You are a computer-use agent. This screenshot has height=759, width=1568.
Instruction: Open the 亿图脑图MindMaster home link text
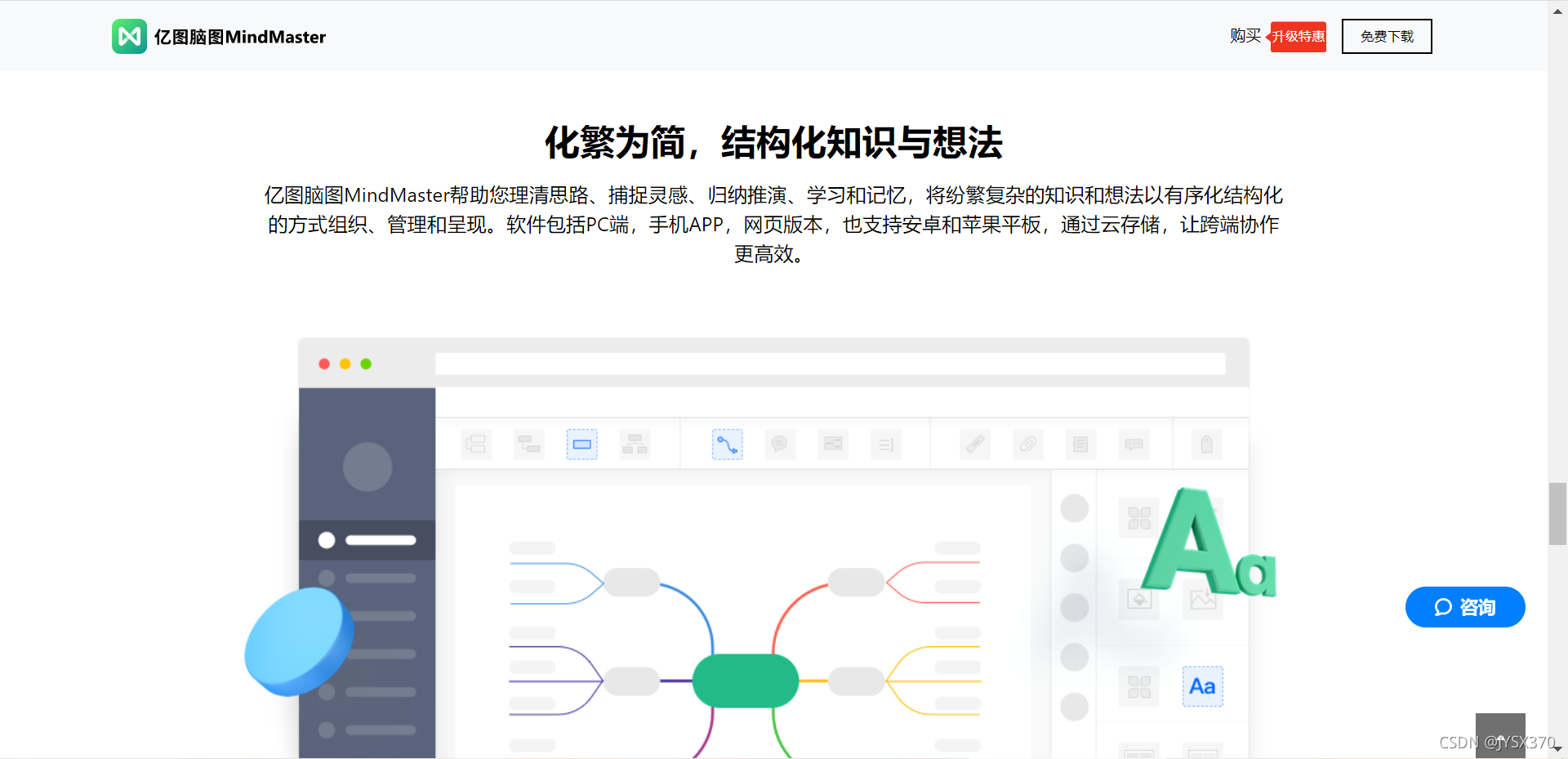(x=239, y=37)
